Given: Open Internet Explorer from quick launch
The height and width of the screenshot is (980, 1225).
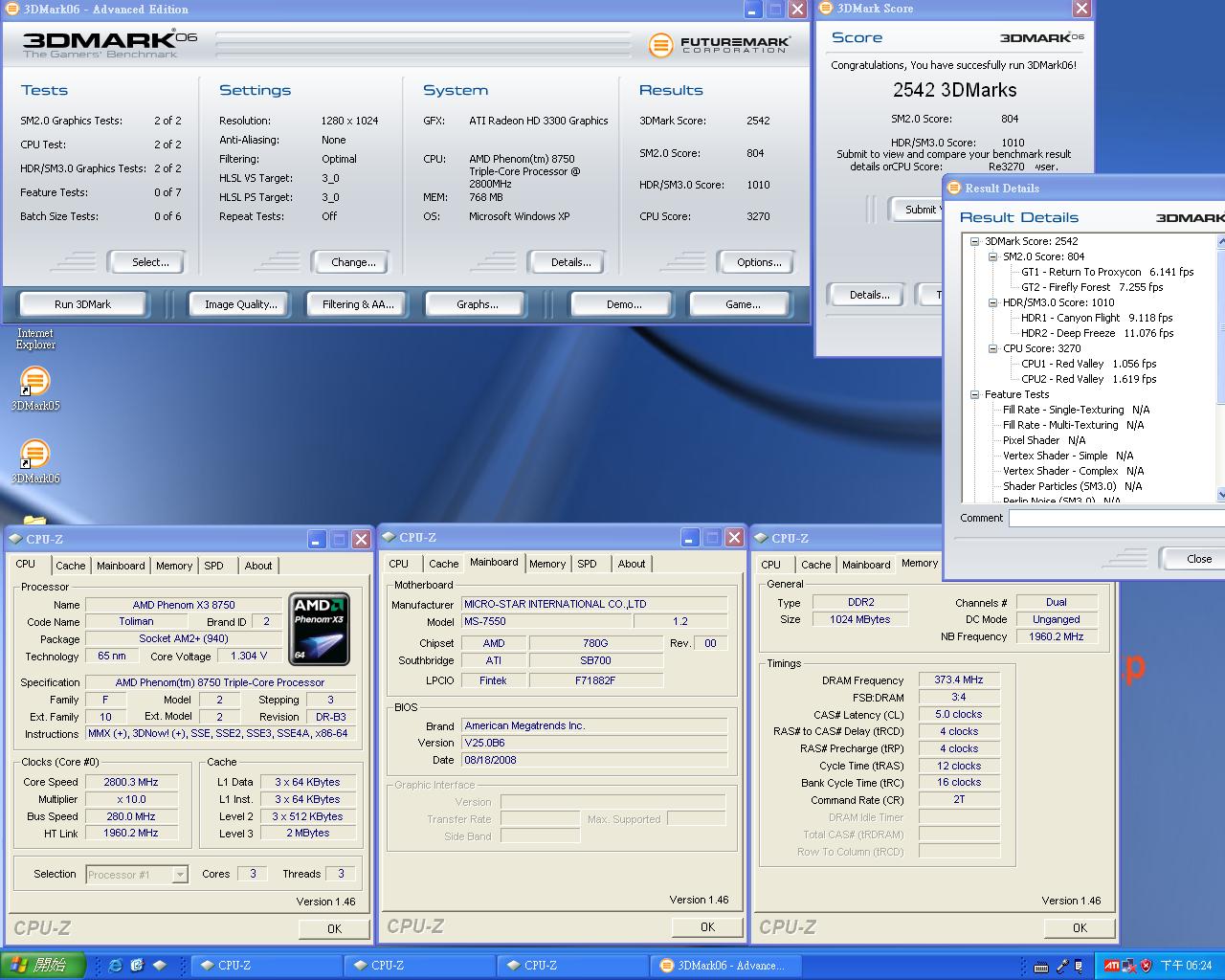Looking at the screenshot, I should coord(115,966).
